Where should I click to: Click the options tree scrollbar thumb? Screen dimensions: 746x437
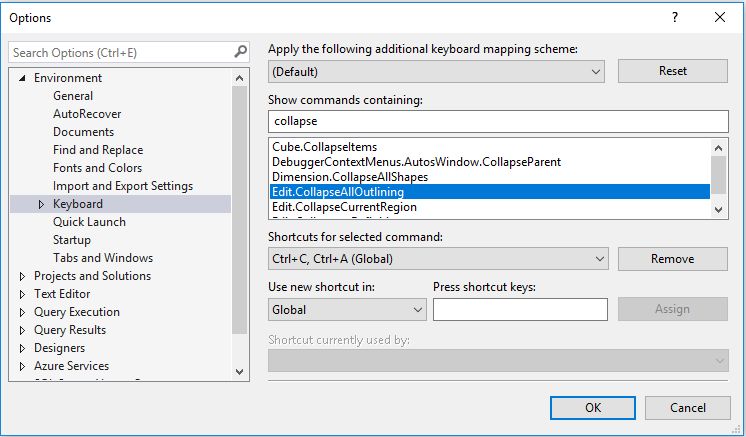240,210
